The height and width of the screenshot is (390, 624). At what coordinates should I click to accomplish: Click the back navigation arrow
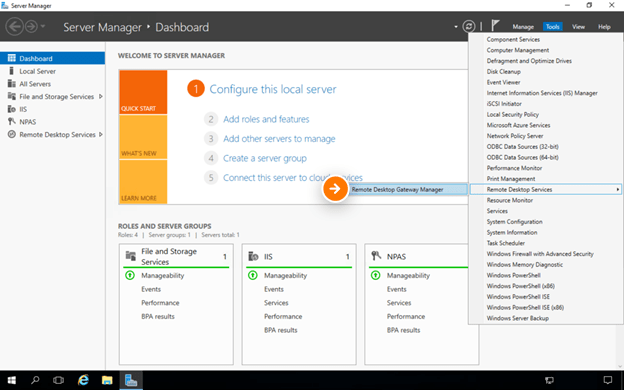(x=14, y=27)
